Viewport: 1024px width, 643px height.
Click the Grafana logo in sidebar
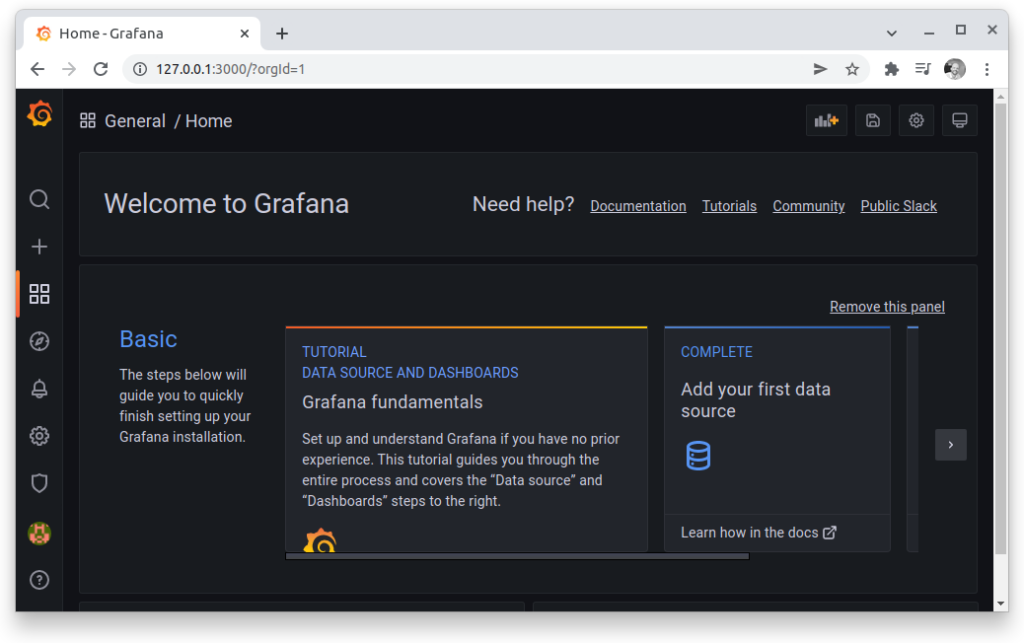point(40,114)
